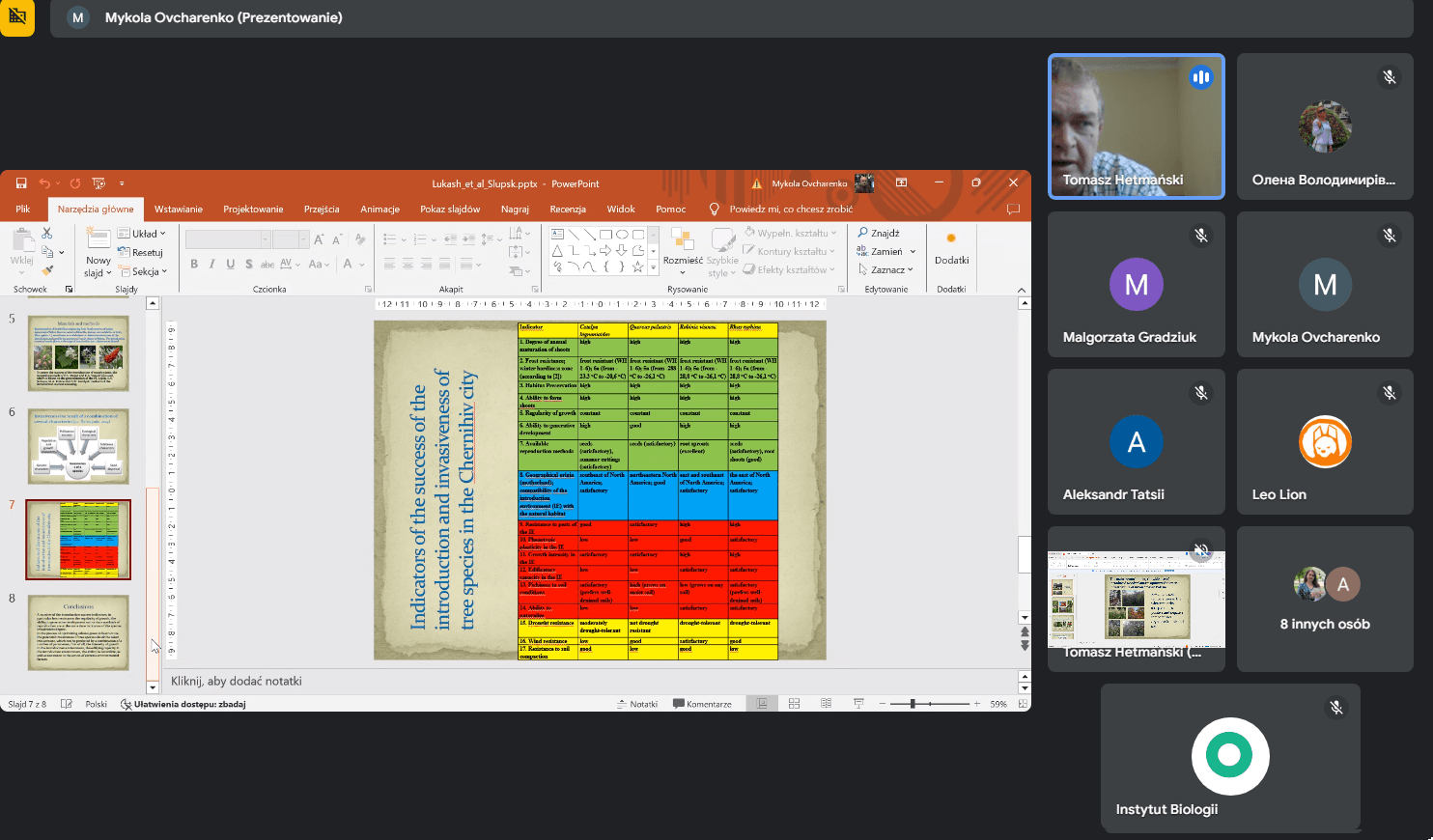Click the zoom slider handle

click(x=913, y=704)
